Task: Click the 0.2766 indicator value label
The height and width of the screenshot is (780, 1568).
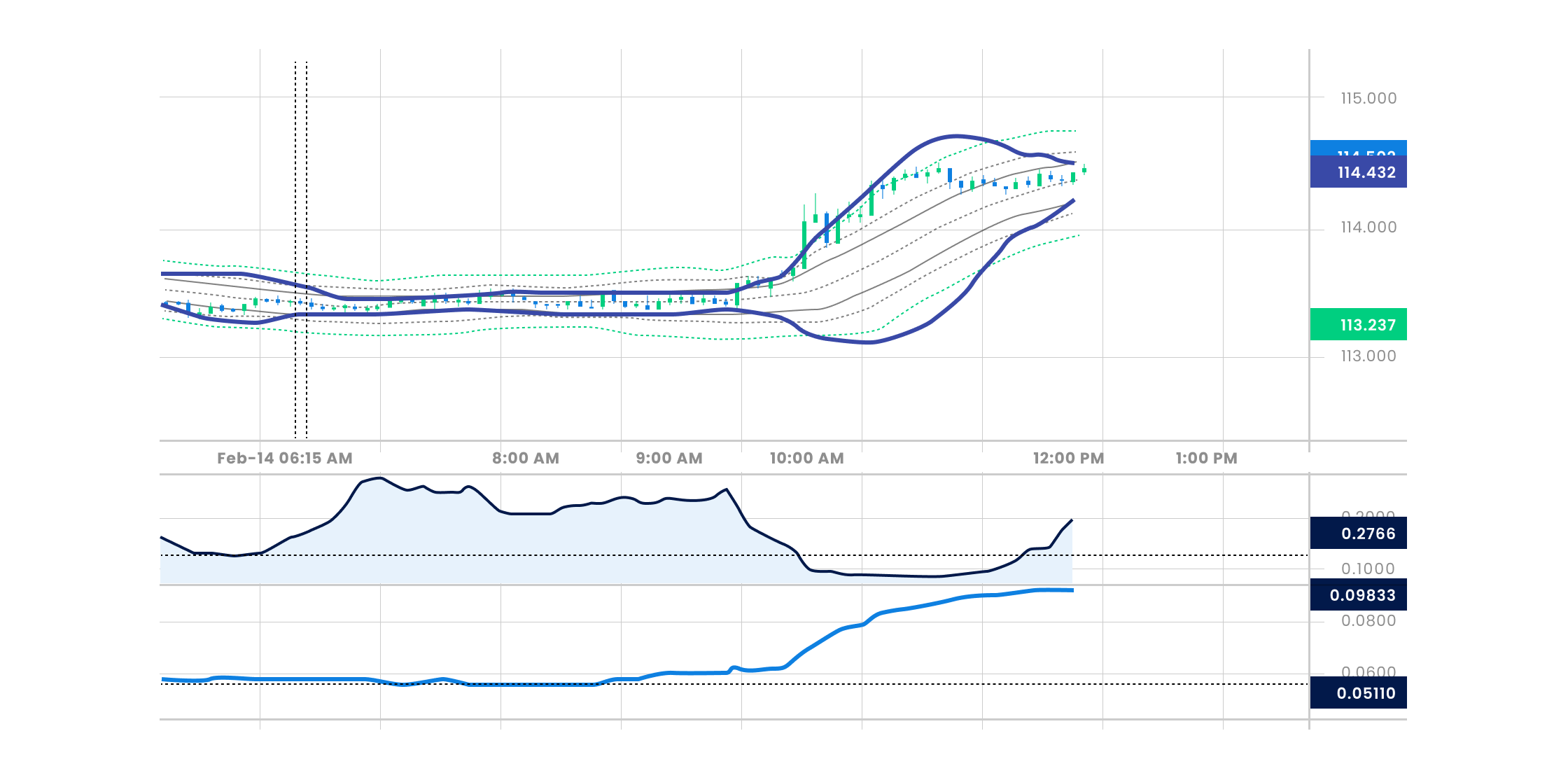Action: click(x=1358, y=534)
